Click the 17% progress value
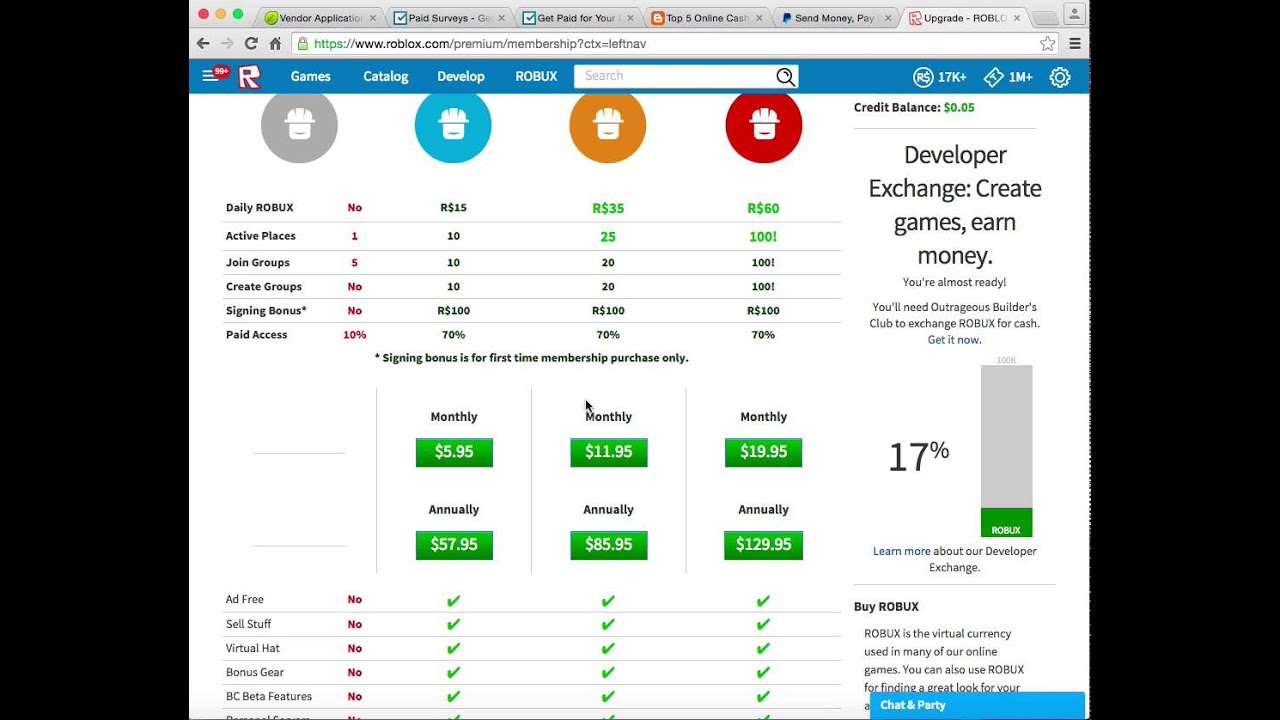 click(x=918, y=456)
